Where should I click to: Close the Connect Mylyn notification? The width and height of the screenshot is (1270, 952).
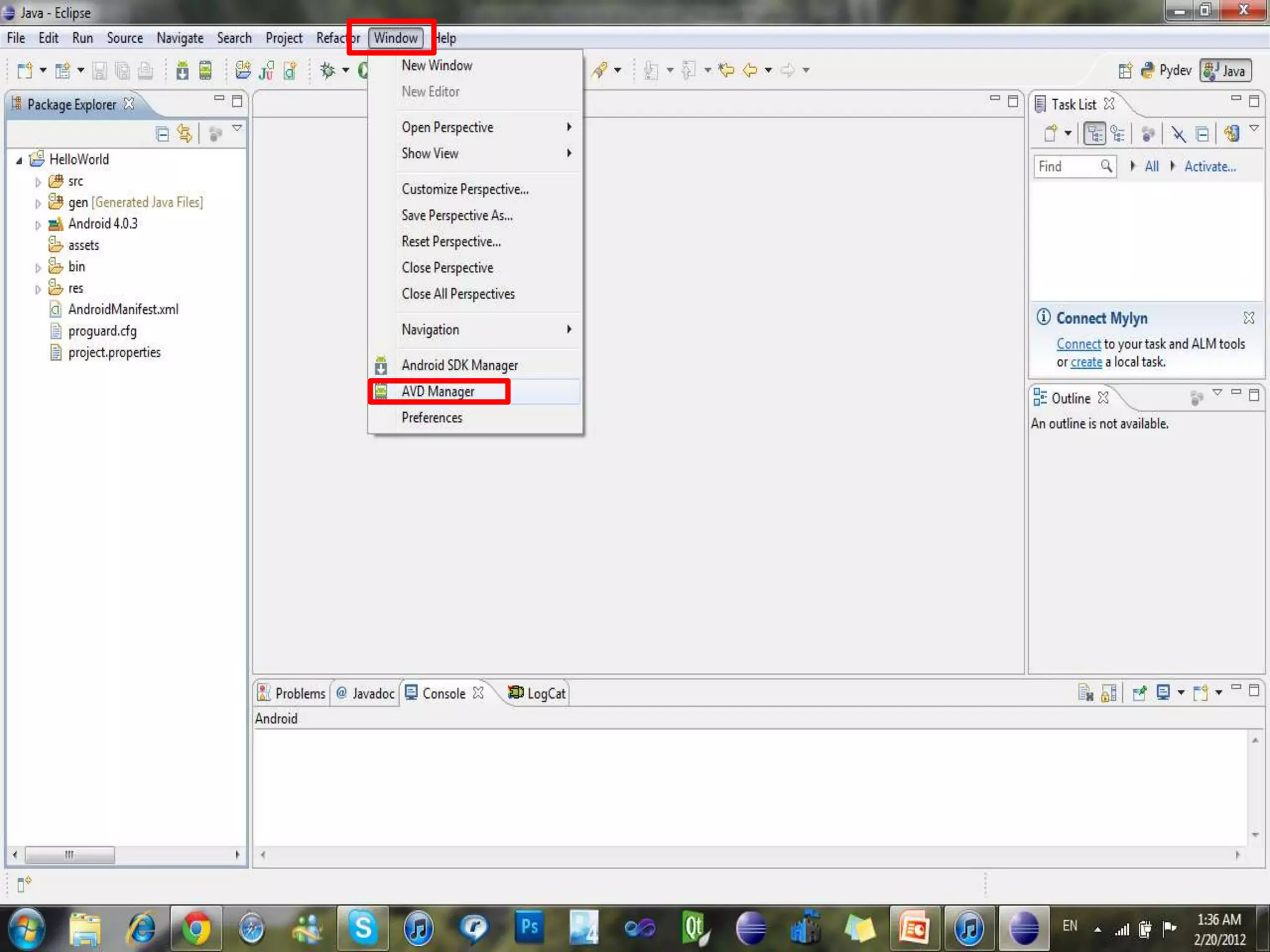click(x=1248, y=318)
